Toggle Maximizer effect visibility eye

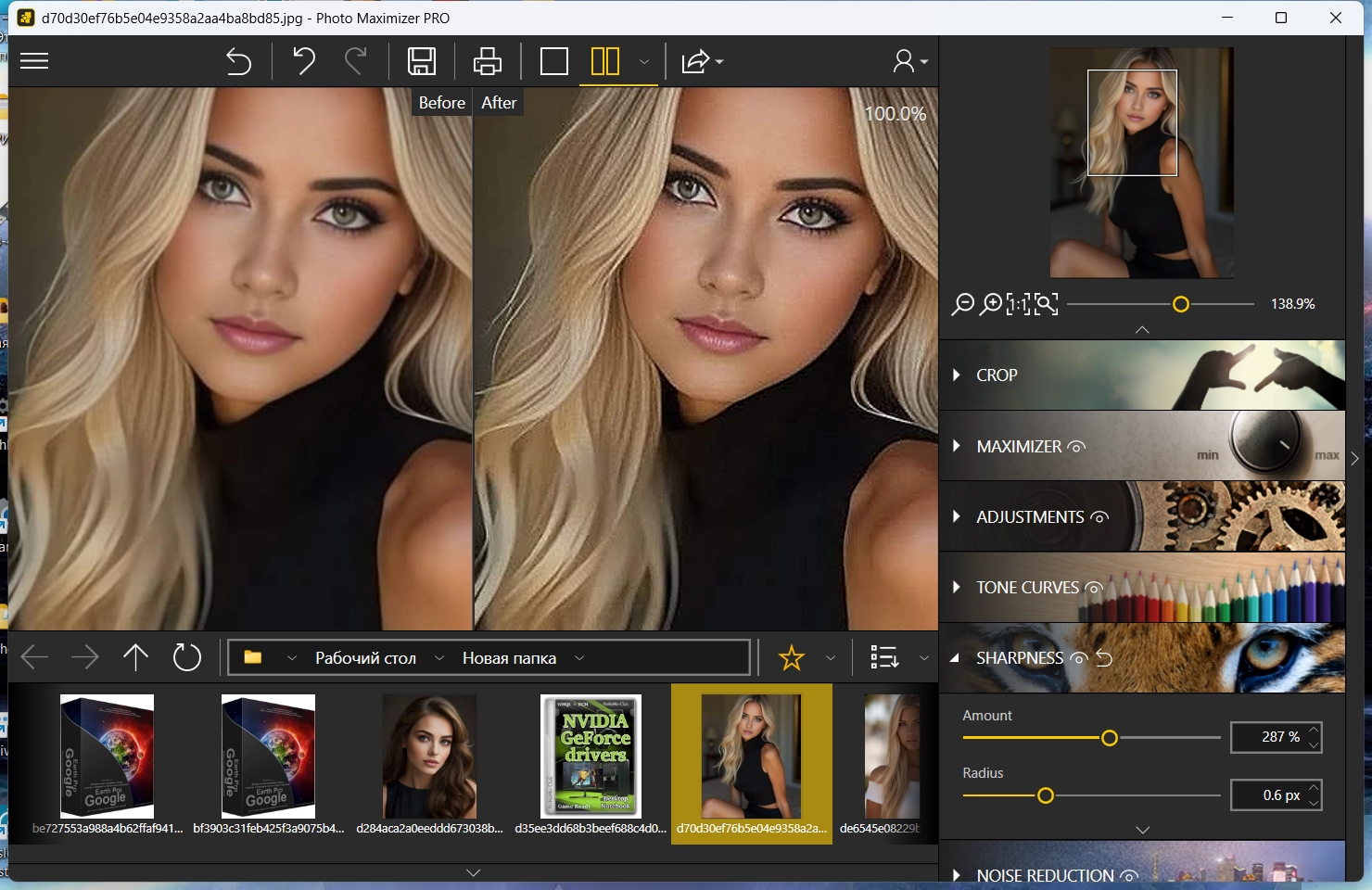1076,447
